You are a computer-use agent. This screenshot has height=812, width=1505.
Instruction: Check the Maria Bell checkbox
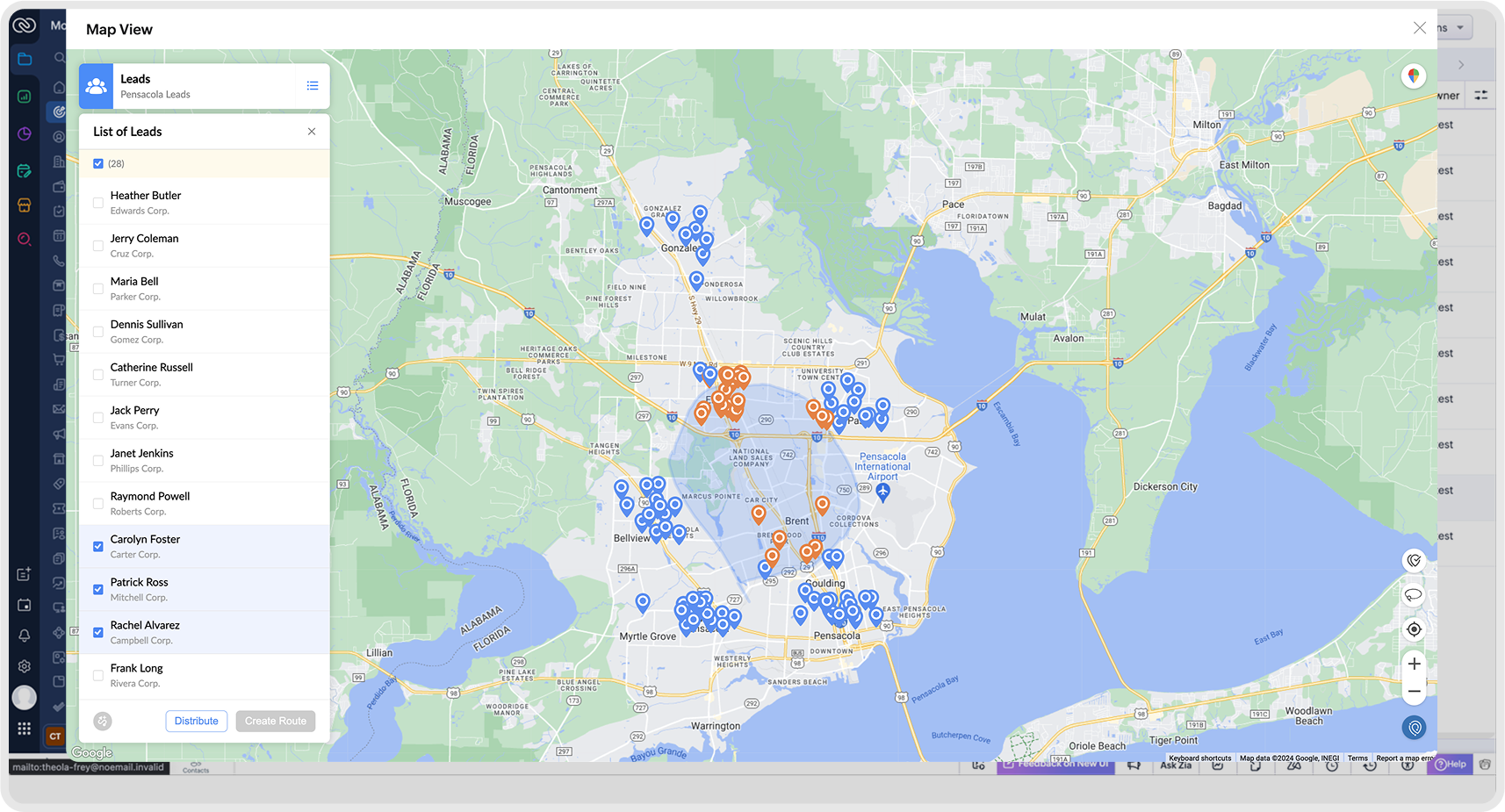(98, 289)
